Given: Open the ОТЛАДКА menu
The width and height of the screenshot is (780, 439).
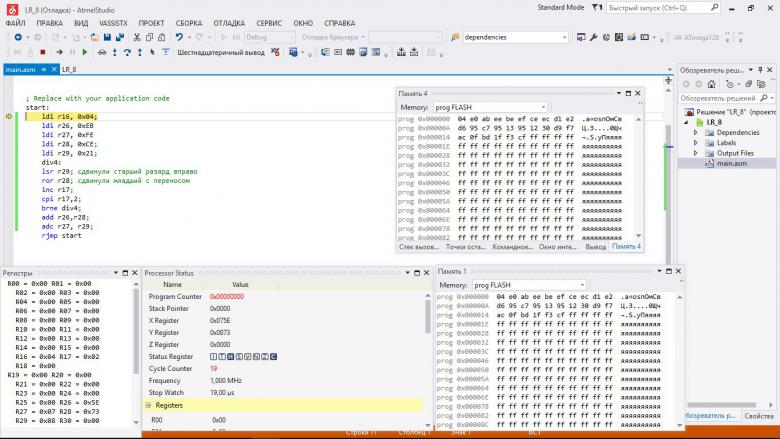Looking at the screenshot, I should click(x=229, y=23).
